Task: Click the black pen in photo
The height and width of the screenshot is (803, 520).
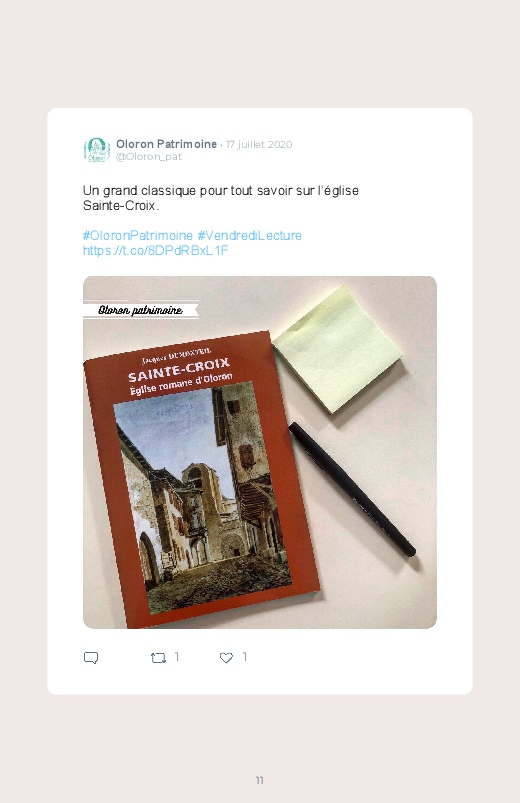Action: coord(352,489)
